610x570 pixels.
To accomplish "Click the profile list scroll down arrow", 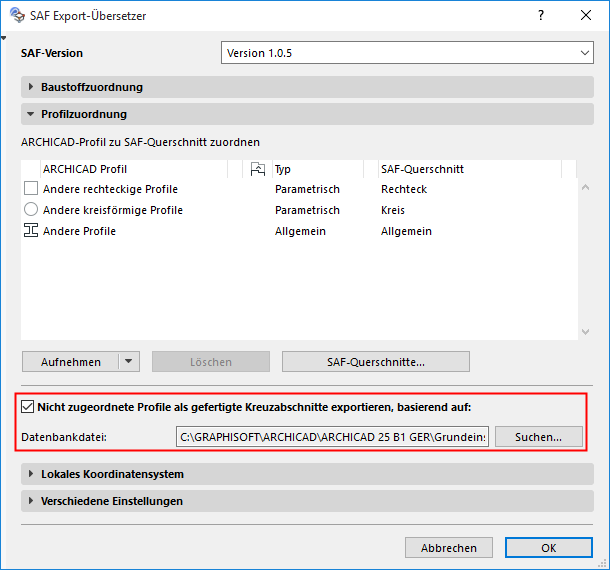I will point(585,331).
